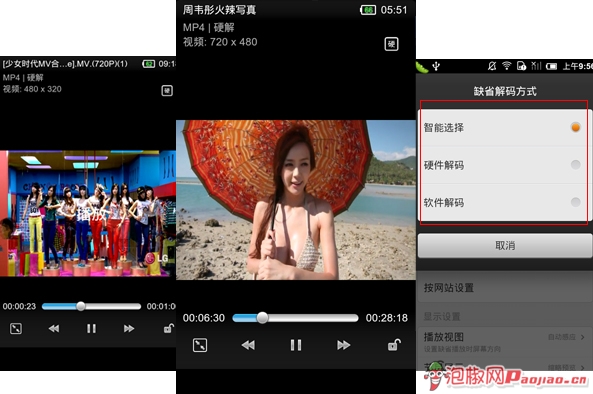
Task: Tap battery indicator in left player header
Action: pos(149,64)
